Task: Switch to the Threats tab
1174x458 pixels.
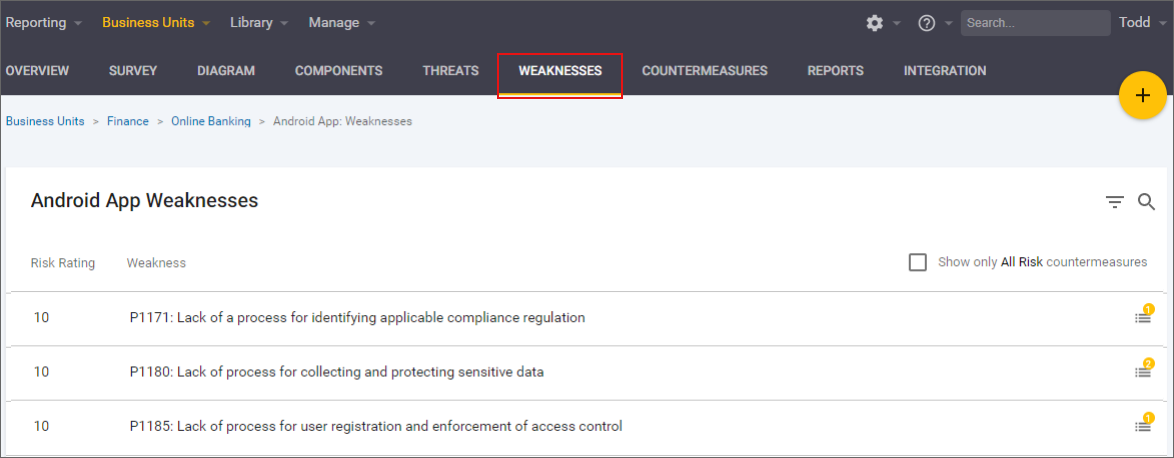Action: pyautogui.click(x=450, y=71)
